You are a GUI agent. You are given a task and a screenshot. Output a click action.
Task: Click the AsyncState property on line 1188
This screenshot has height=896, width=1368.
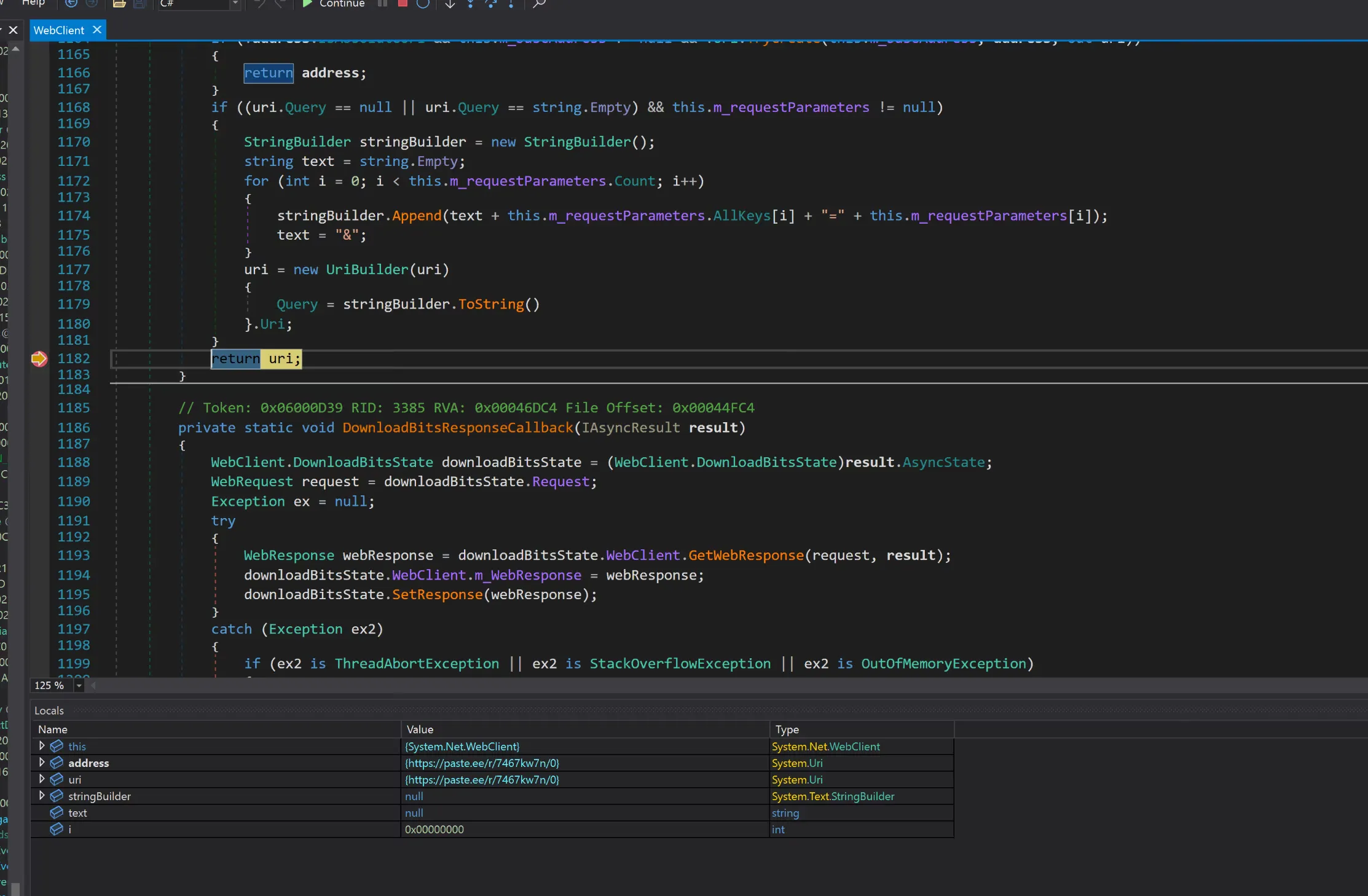(x=943, y=462)
